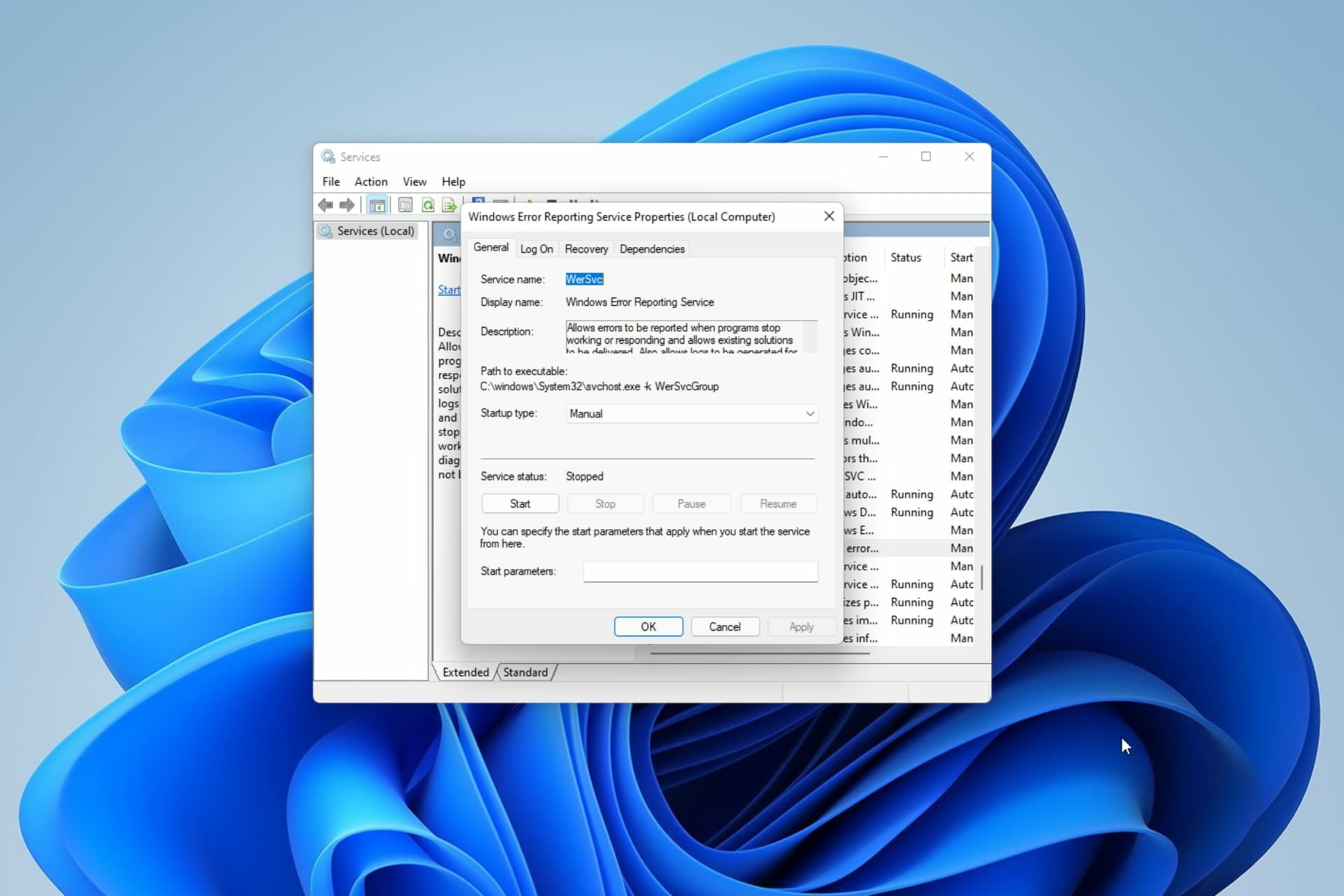
Task: Click the OK button
Action: point(647,626)
